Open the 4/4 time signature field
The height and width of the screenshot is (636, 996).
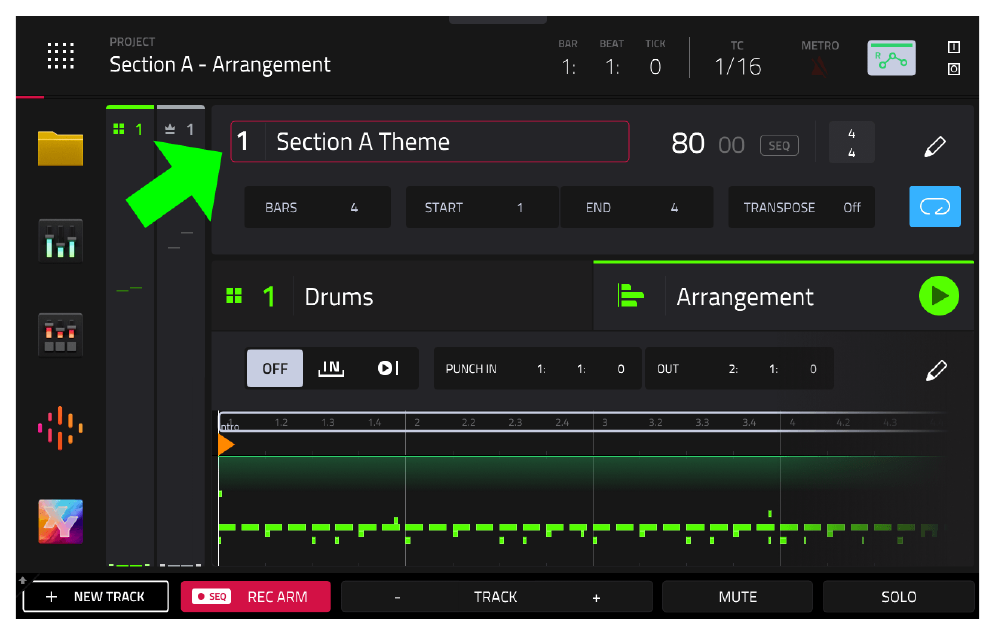coord(851,142)
